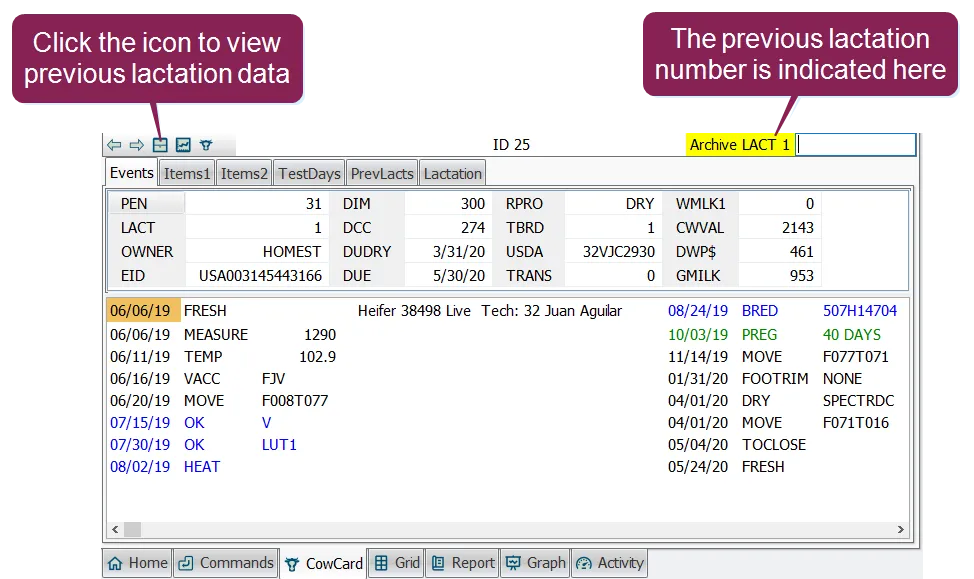Open the Commands bottom tab
974x579 pixels.
pyautogui.click(x=226, y=563)
